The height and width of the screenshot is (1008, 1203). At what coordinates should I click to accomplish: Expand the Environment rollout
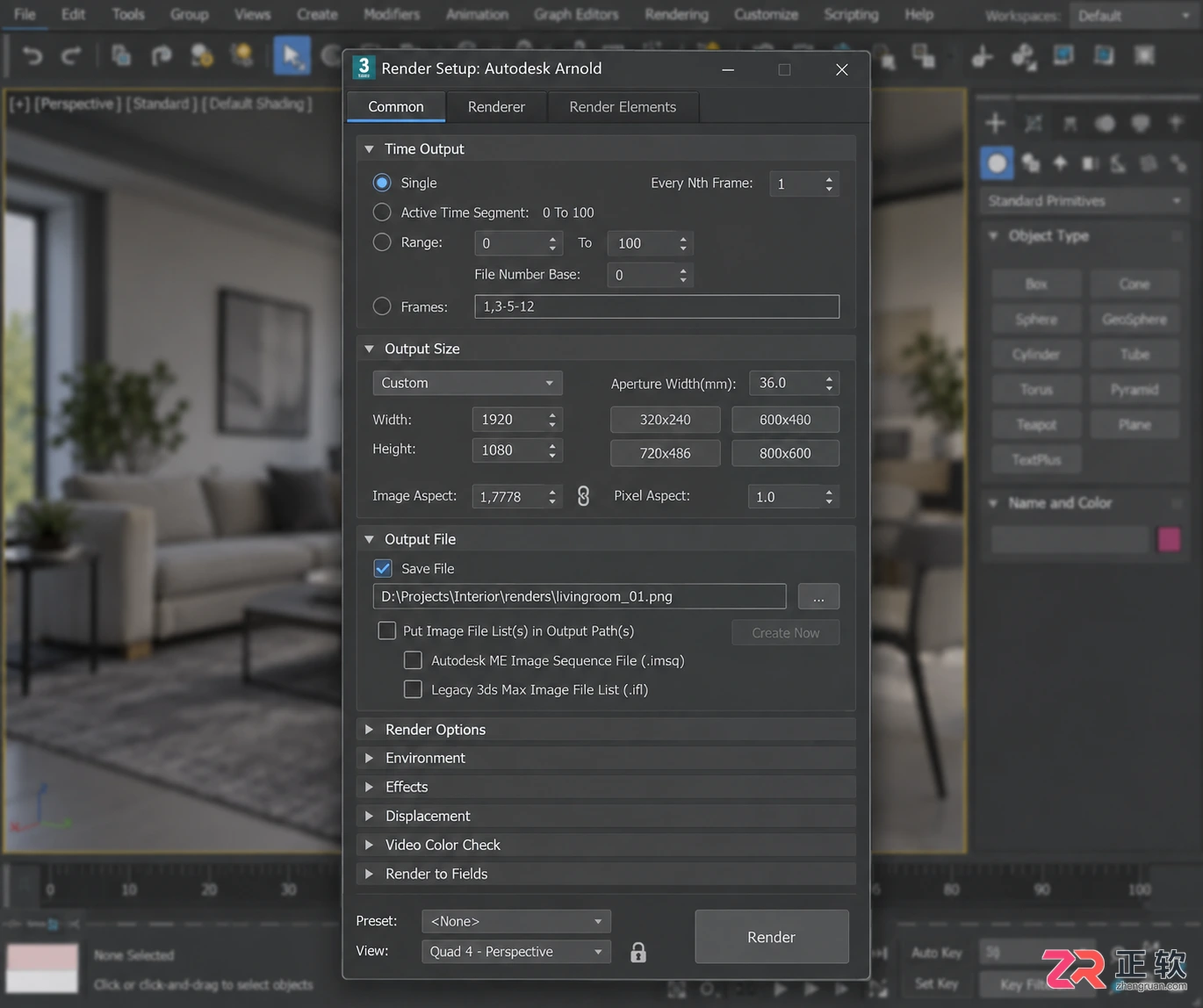(x=606, y=758)
